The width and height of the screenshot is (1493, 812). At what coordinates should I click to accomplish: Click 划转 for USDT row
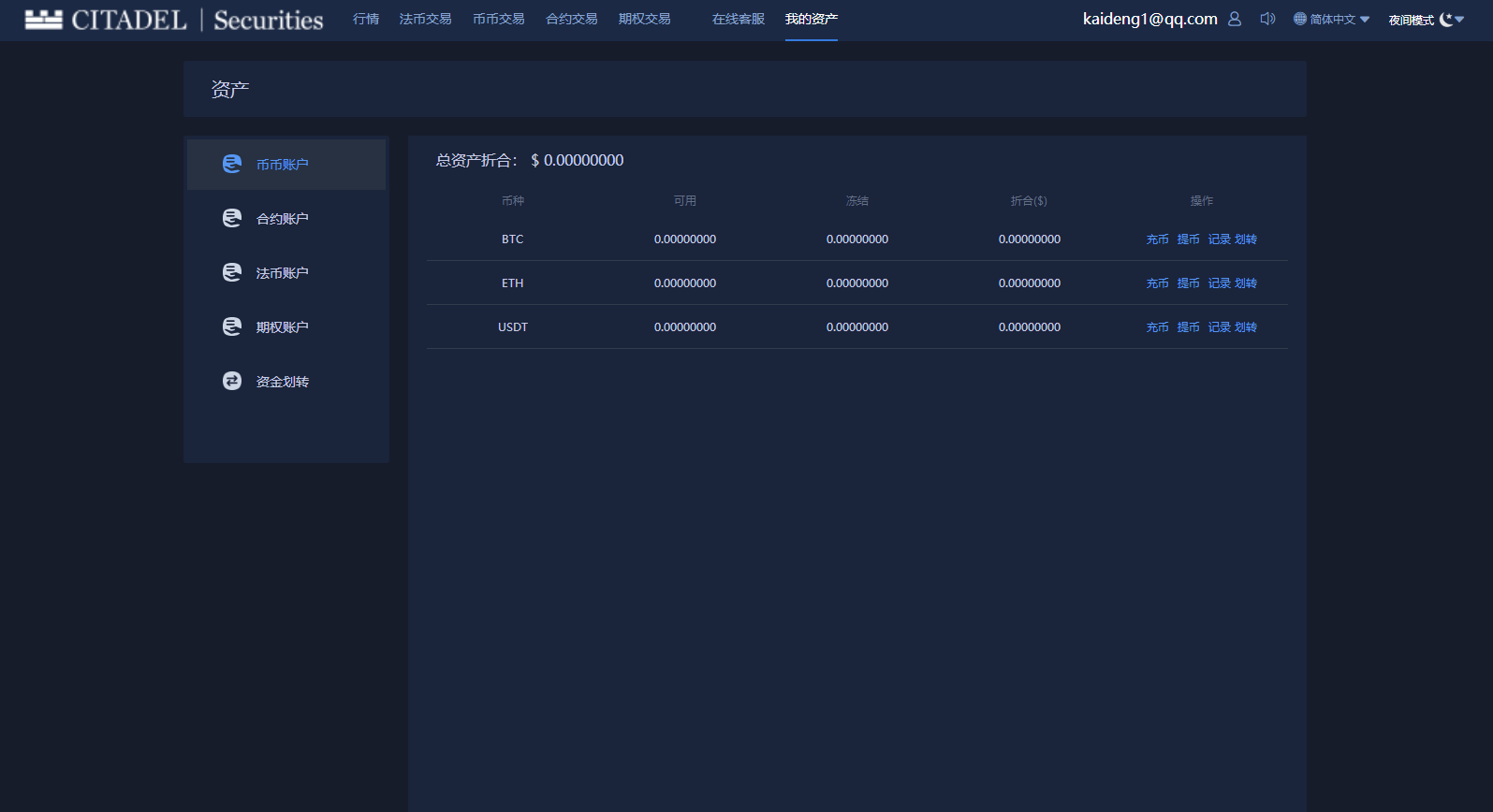point(1246,327)
